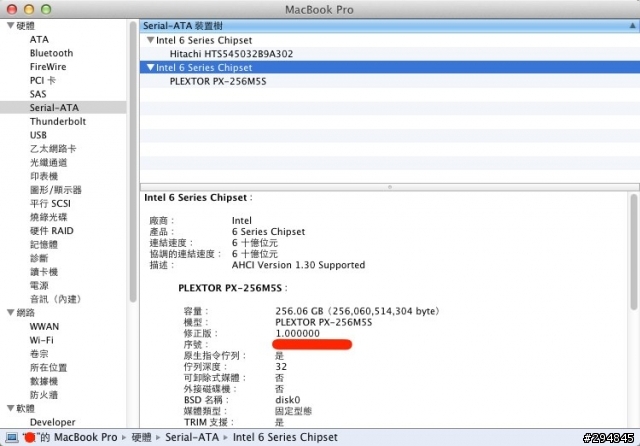The height and width of the screenshot is (446, 640).
Task: Click 硬體 in path bar
Action: point(142,437)
